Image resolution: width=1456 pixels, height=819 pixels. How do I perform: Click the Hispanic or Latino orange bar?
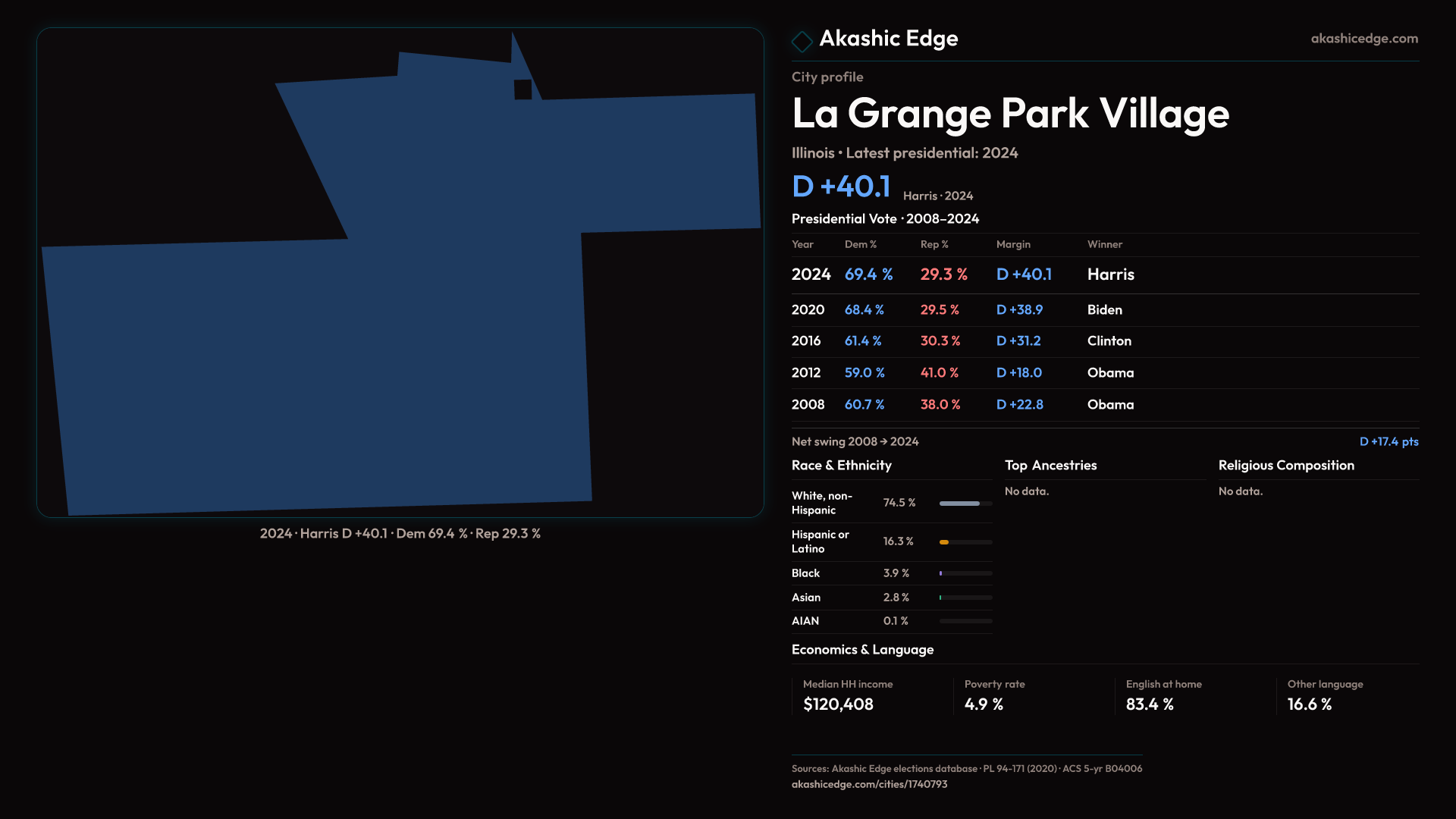[945, 542]
